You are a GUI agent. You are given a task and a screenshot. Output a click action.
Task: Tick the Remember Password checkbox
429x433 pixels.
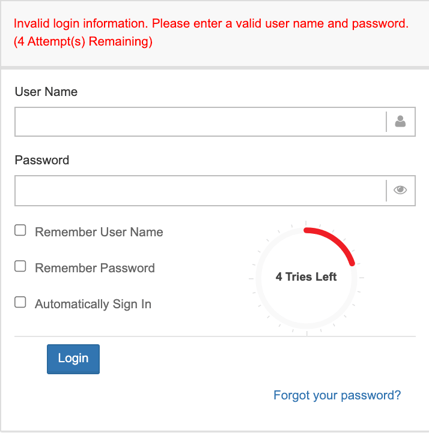(20, 266)
